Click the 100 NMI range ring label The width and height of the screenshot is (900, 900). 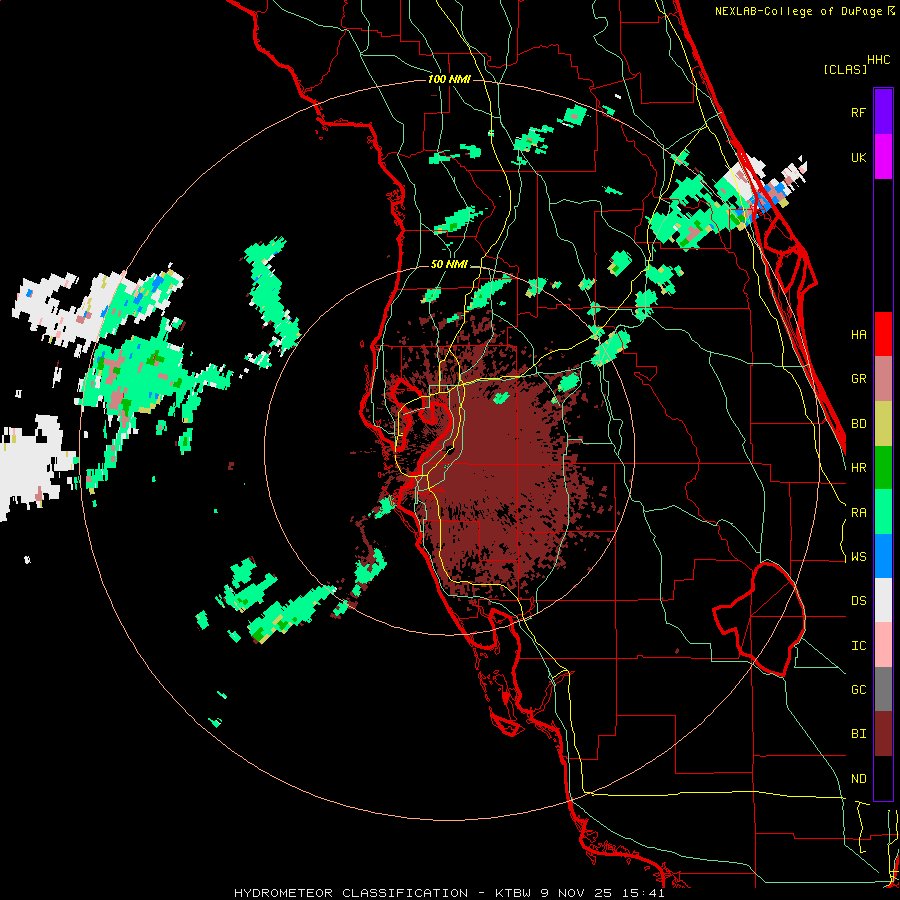(x=449, y=79)
